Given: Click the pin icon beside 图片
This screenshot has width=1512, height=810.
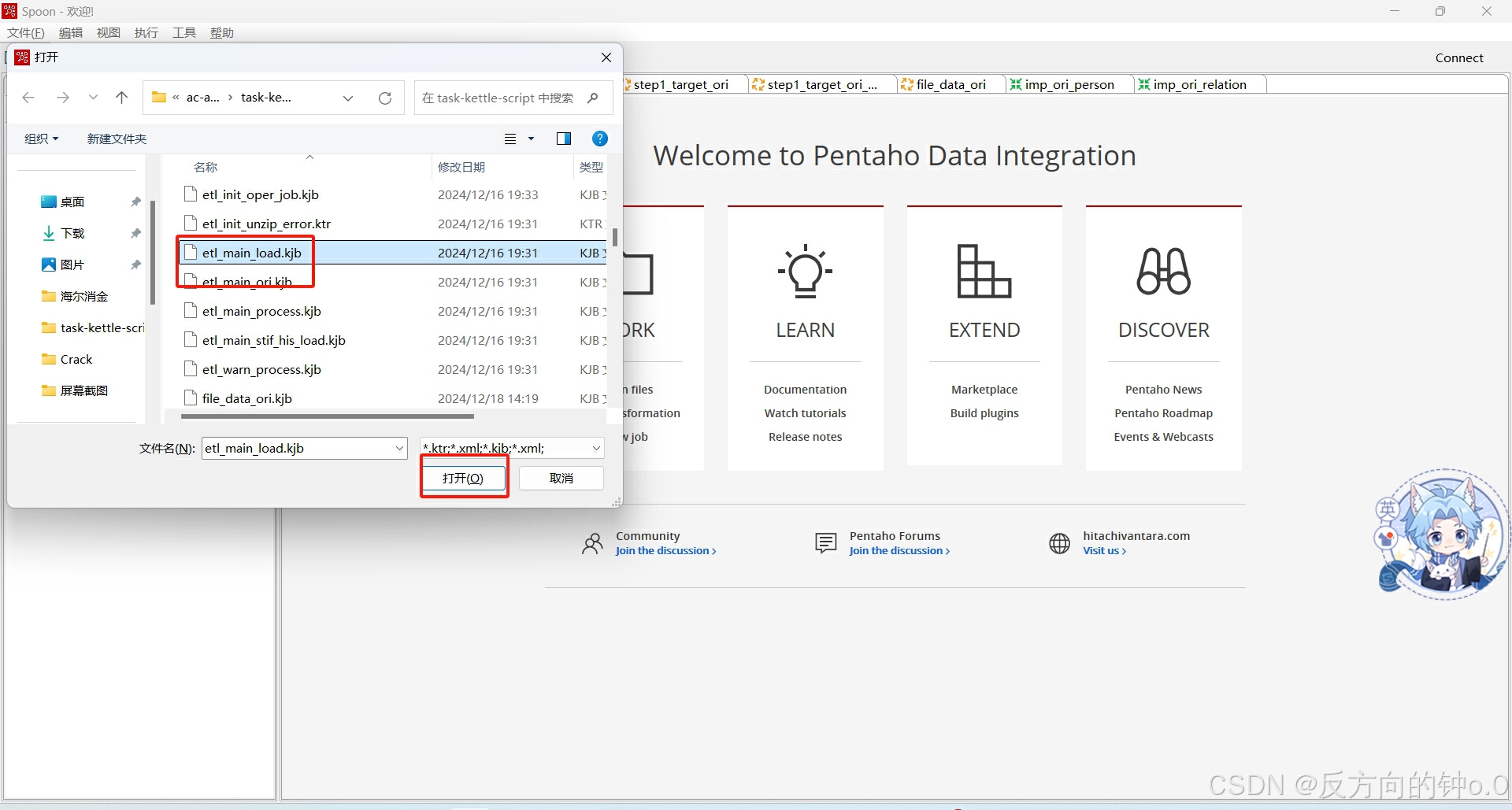Looking at the screenshot, I should point(135,264).
